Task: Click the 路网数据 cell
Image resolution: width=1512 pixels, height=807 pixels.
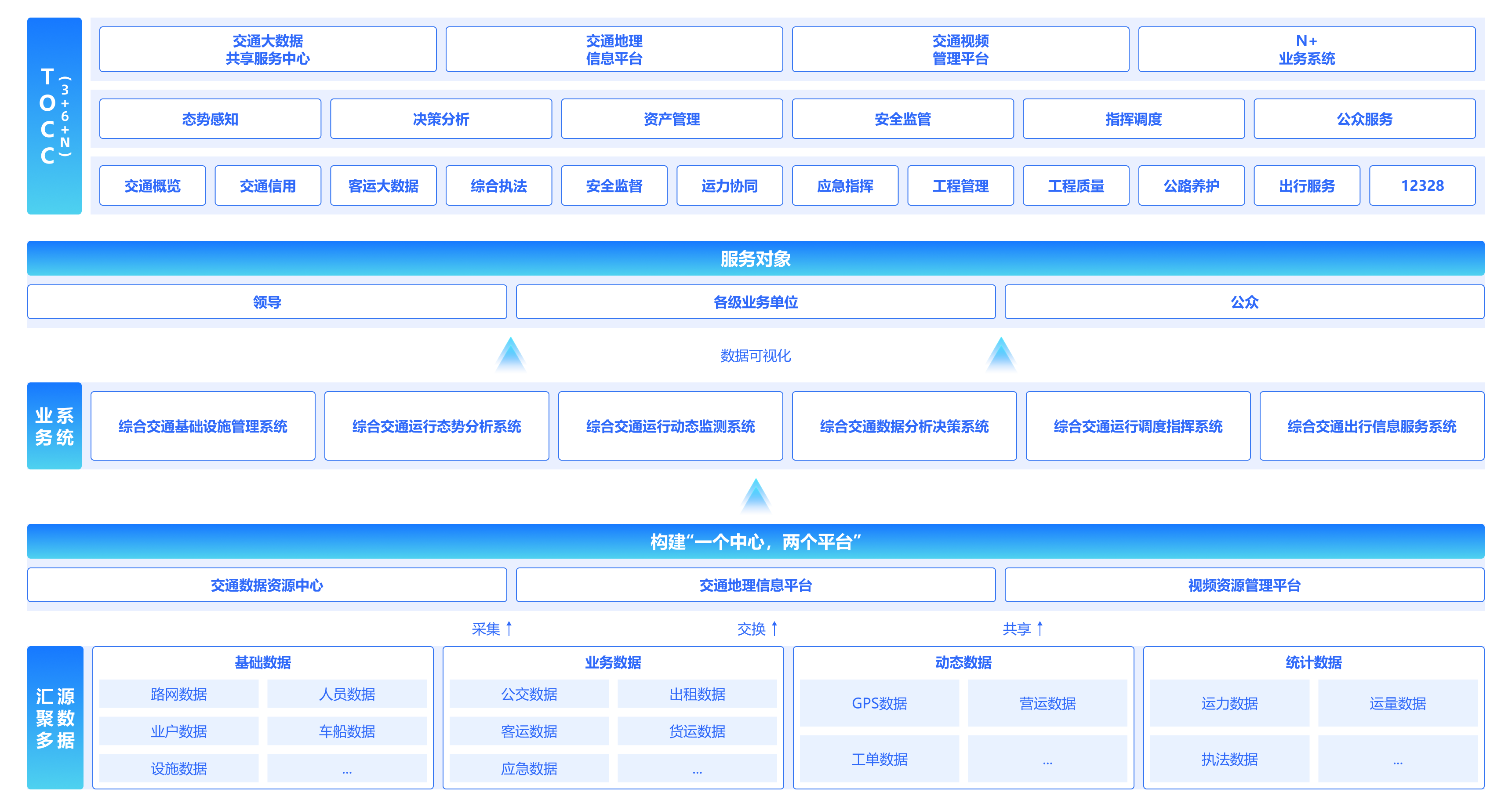Action: coord(178,694)
